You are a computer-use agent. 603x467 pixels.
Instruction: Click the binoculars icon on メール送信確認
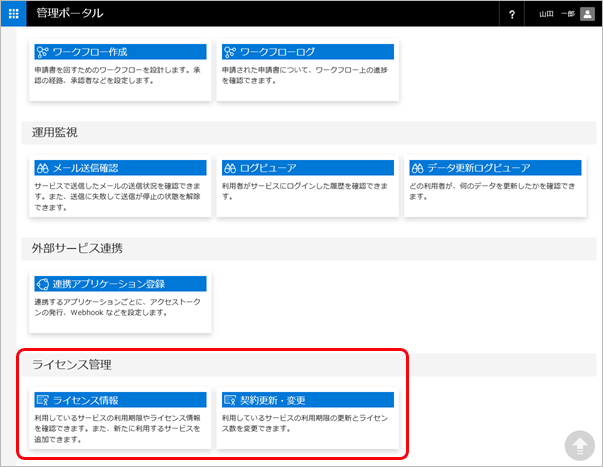point(42,168)
